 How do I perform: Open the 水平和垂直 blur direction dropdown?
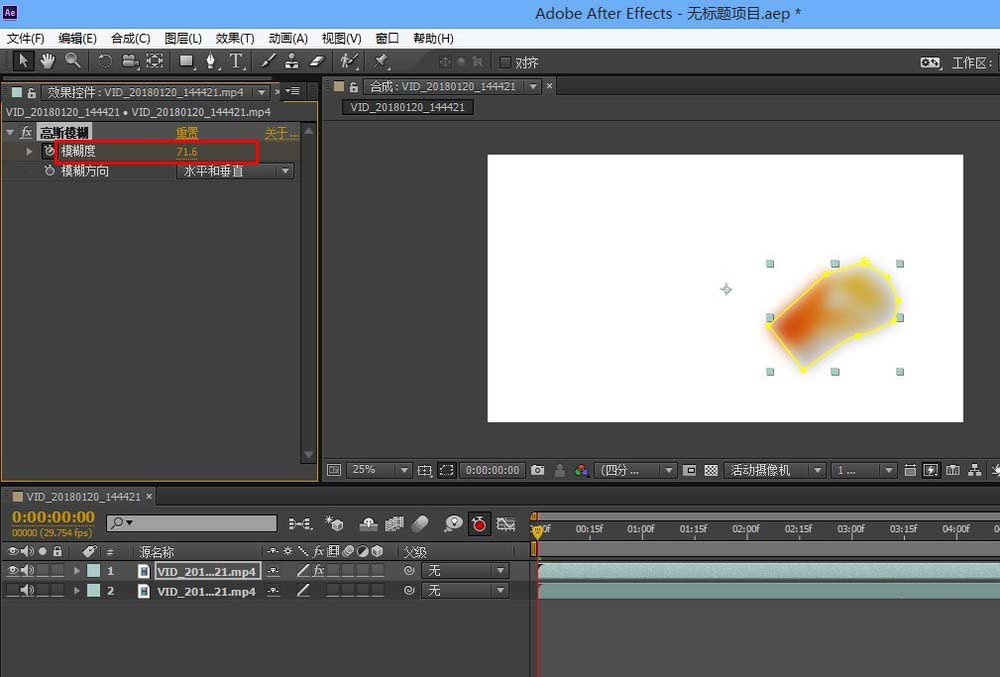click(x=236, y=171)
